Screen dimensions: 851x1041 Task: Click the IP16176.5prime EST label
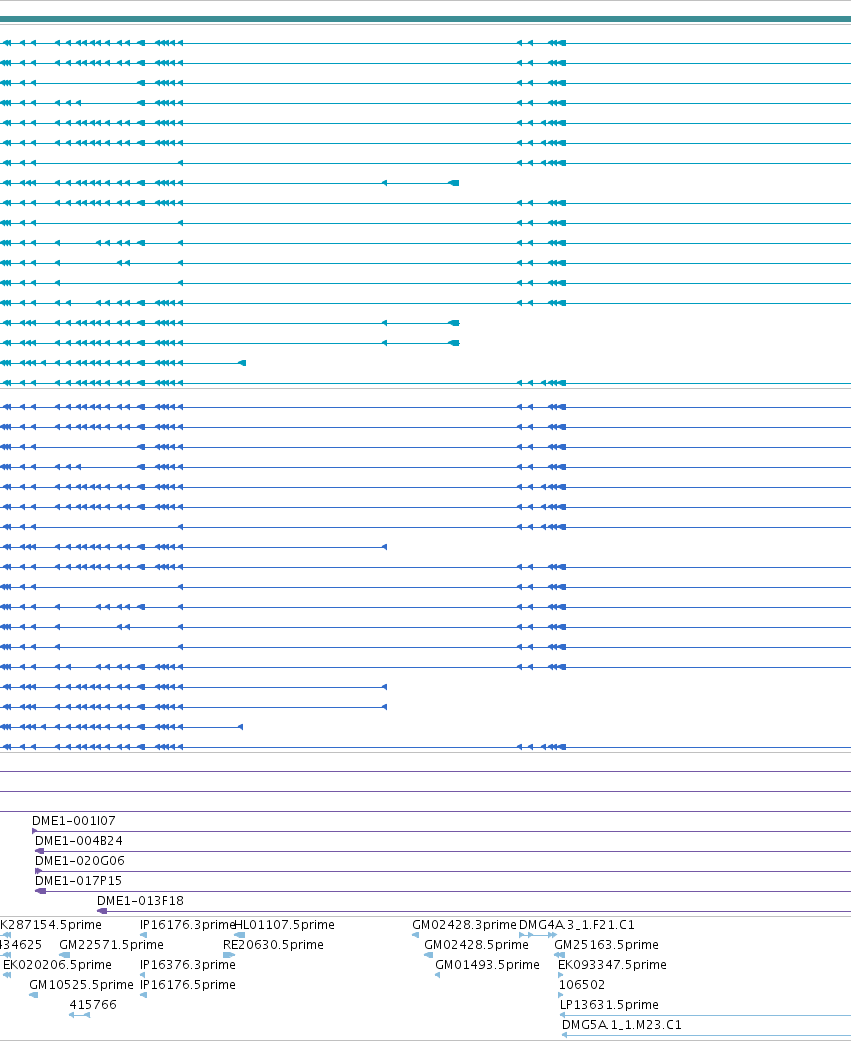[x=188, y=984]
